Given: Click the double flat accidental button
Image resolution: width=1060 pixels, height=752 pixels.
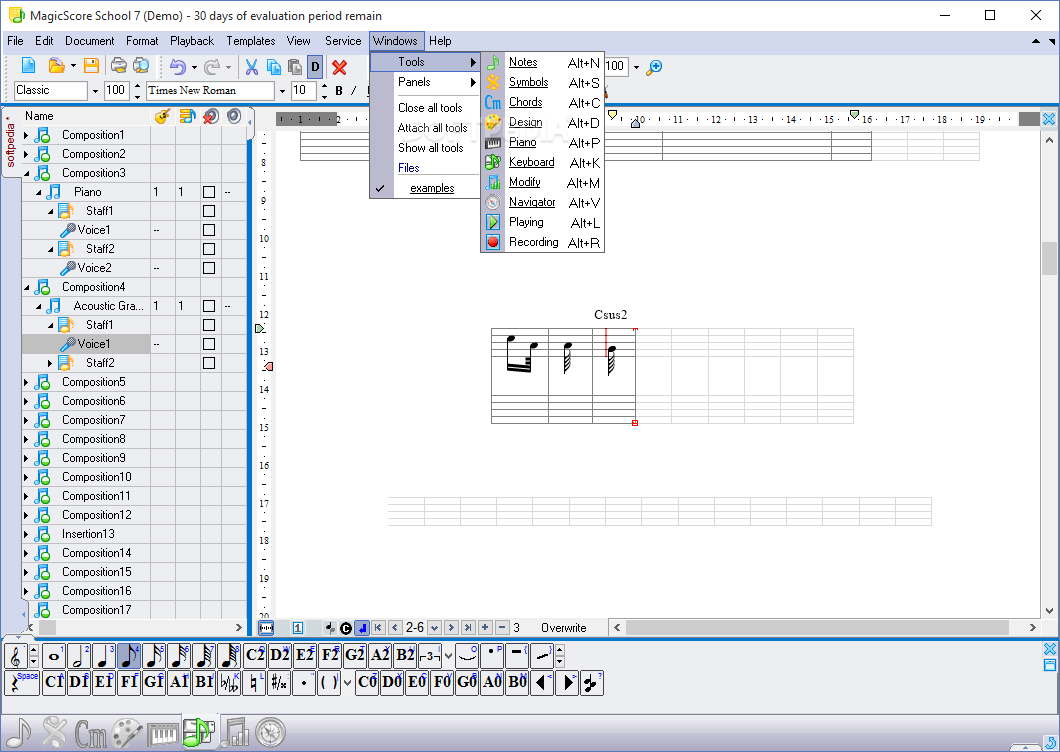Looking at the screenshot, I should coord(229,682).
